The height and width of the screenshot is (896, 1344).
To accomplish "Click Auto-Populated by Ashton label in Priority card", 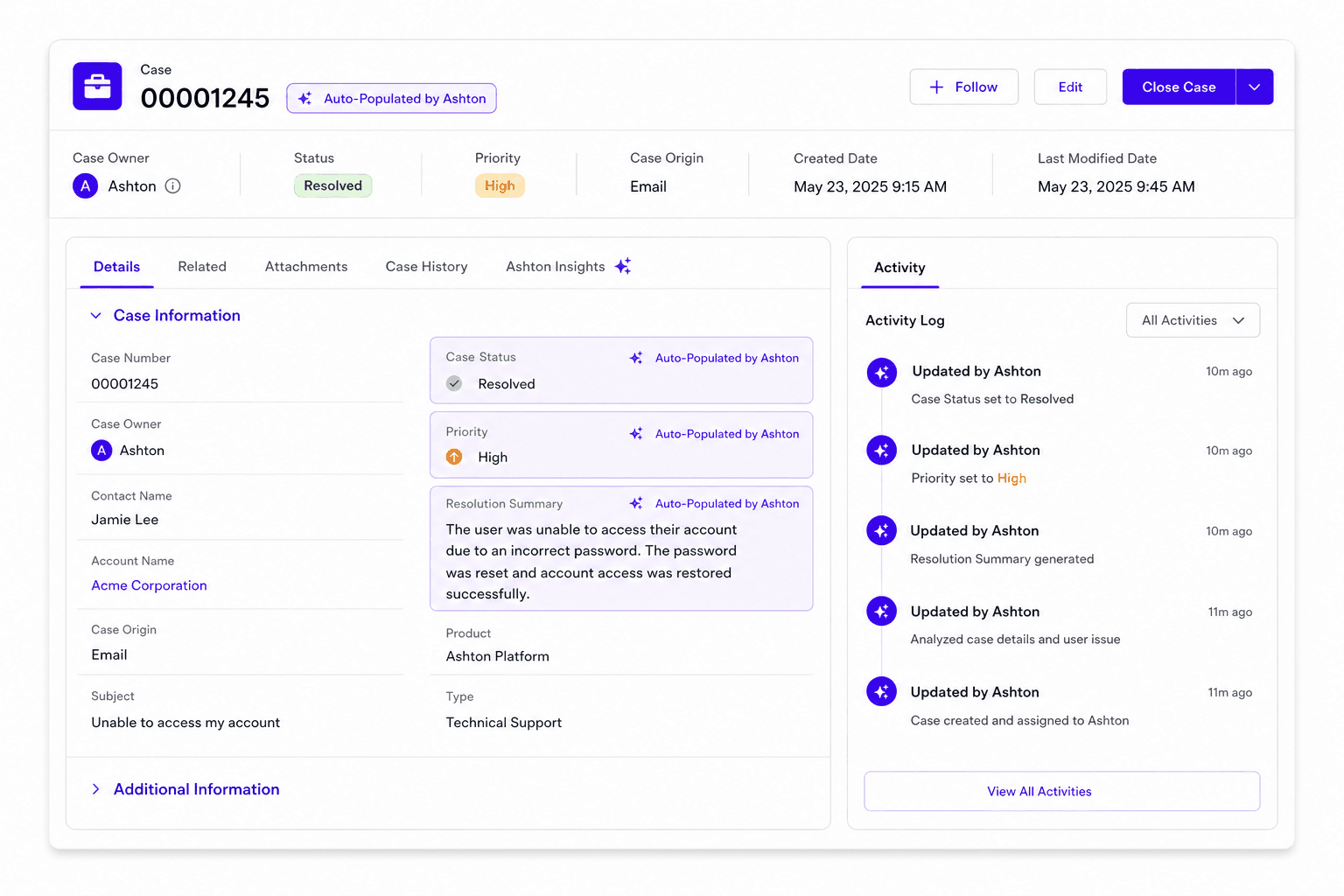I will pyautogui.click(x=727, y=434).
